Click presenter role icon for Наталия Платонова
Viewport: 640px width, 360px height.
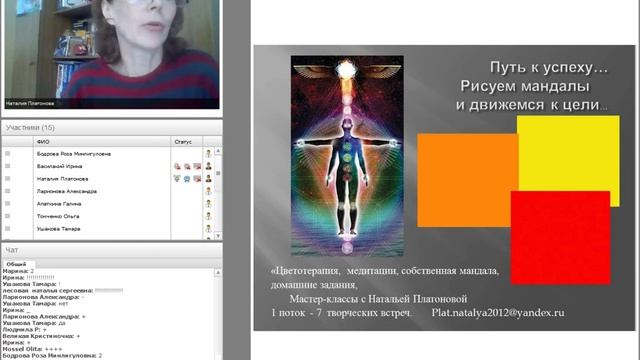click(209, 178)
